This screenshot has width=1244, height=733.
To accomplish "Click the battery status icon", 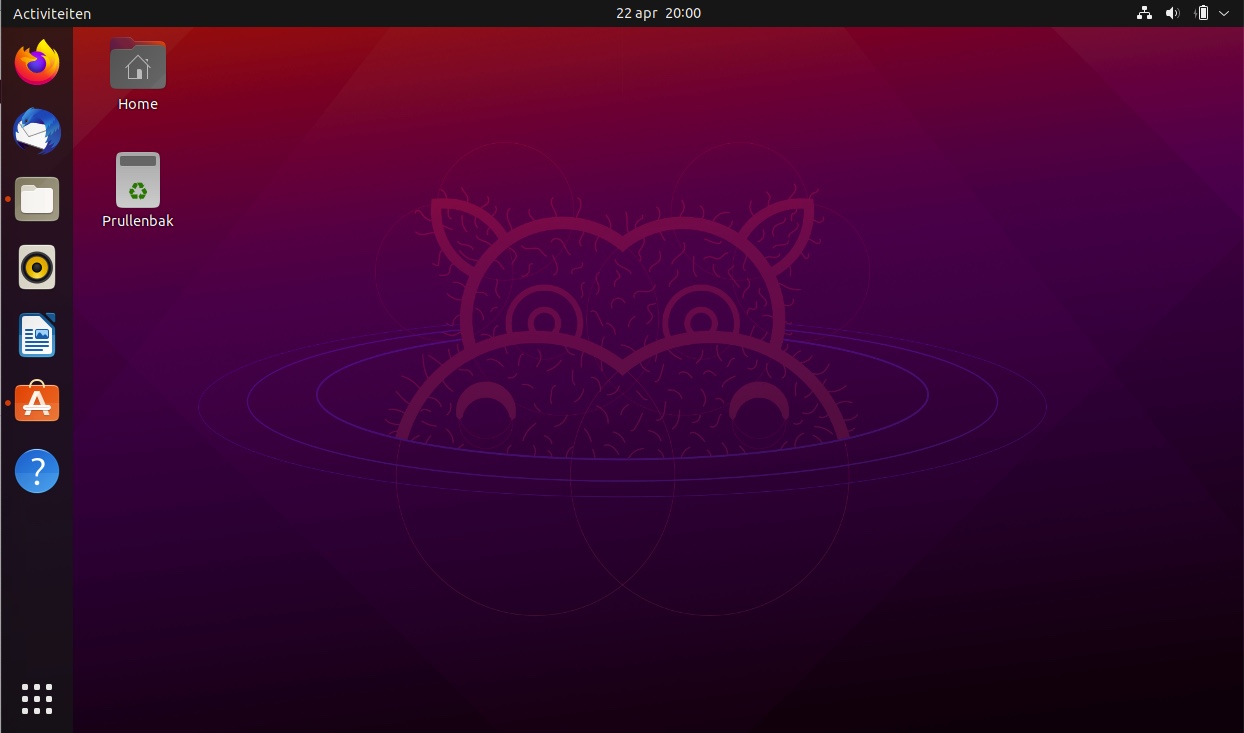I will coord(1202,14).
